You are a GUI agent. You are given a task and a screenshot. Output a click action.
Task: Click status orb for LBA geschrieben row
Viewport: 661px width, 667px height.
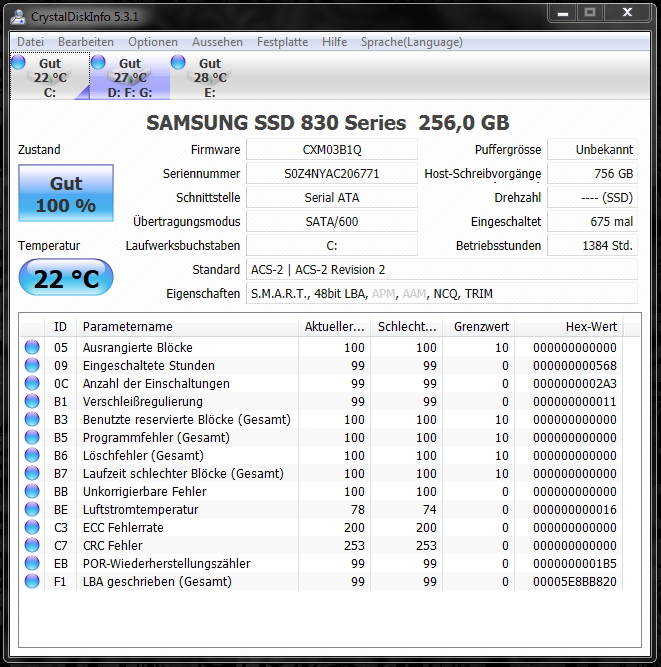(x=32, y=581)
